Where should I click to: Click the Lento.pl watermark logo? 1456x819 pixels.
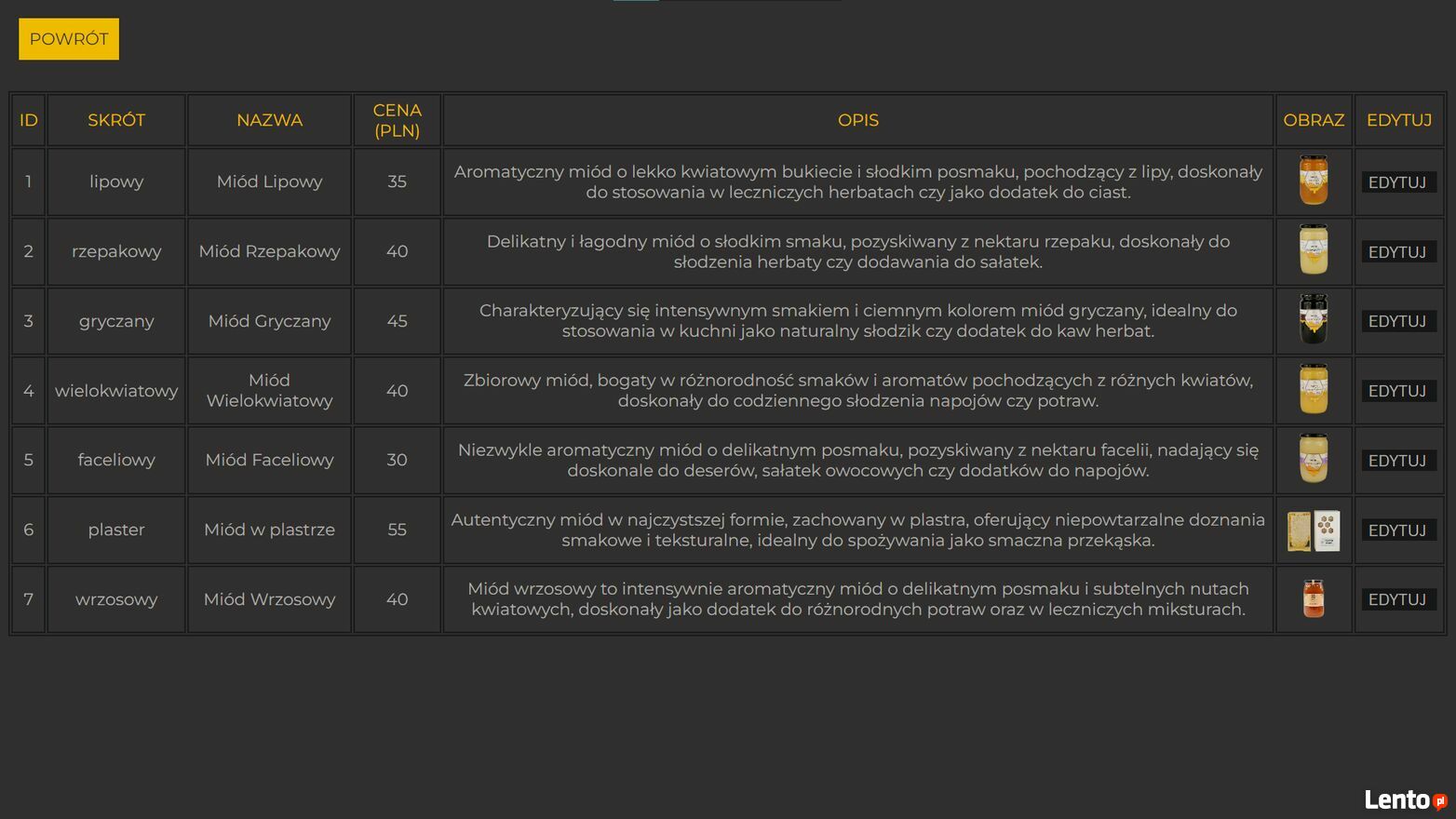(1406, 799)
